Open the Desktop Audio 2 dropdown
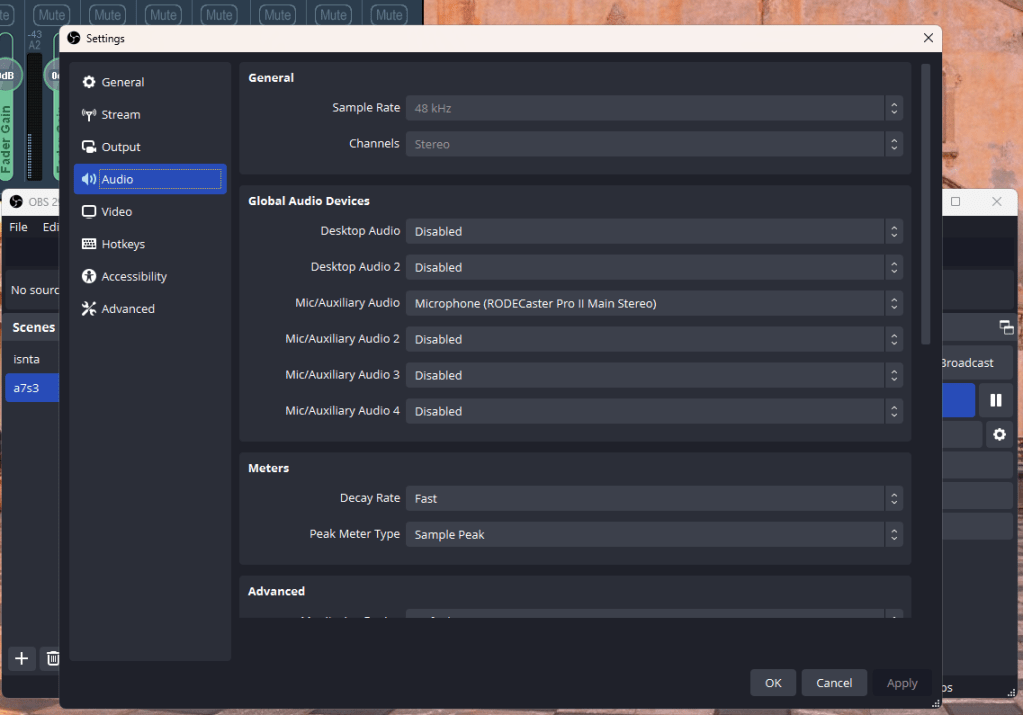Image resolution: width=1023 pixels, height=715 pixels. pyautogui.click(x=654, y=267)
